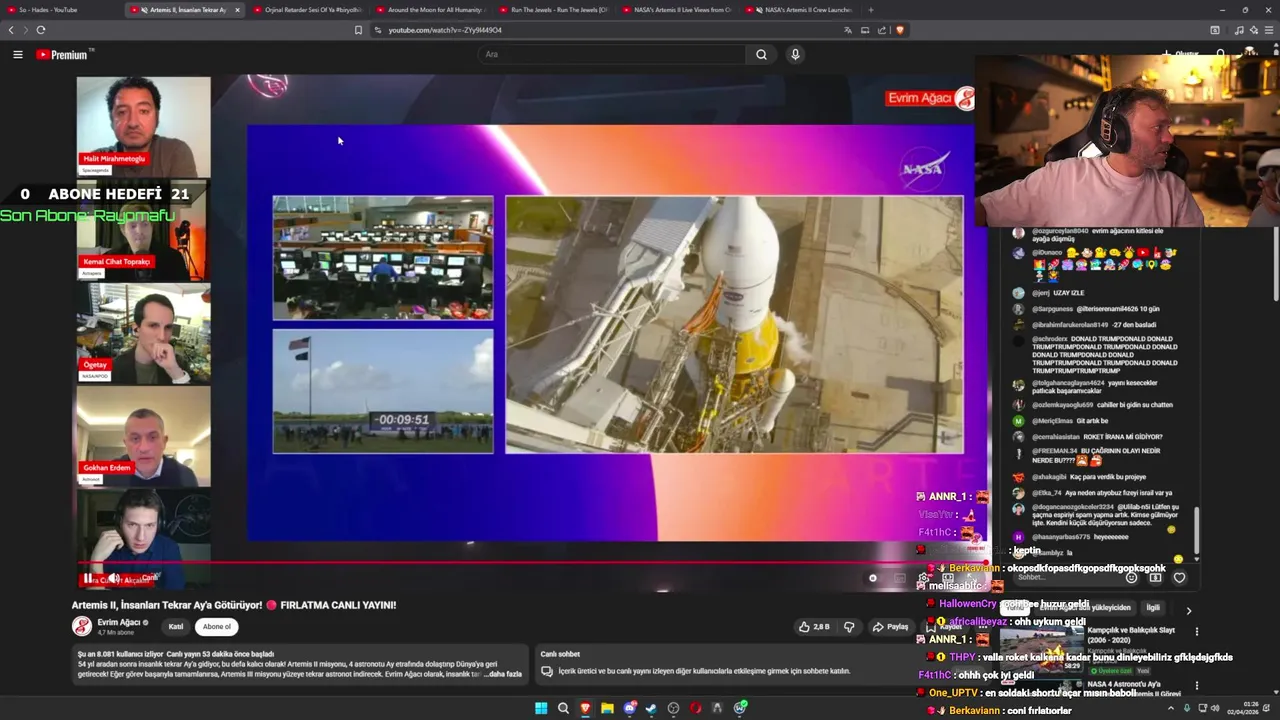Open options menu for NASA 4 Astronot'u video
The width and height of the screenshot is (1280, 720).
click(x=1197, y=686)
